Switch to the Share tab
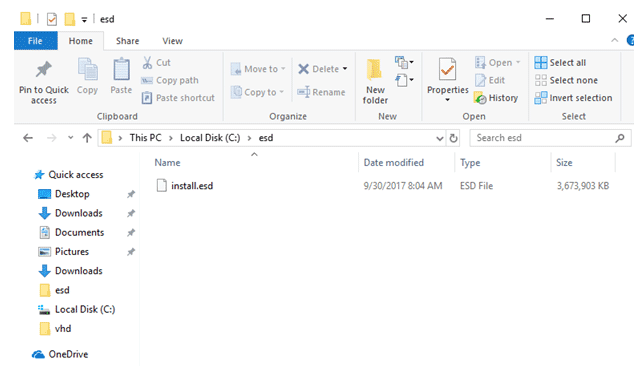Image resolution: width=638 pixels, height=370 pixels. (127, 41)
